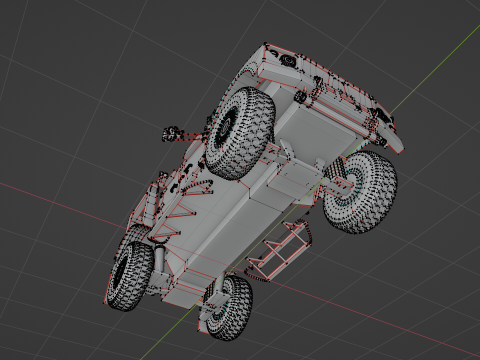The width and height of the screenshot is (480, 360).
Task: Click the rightmost wheel of the vehicle
Action: 360,192
